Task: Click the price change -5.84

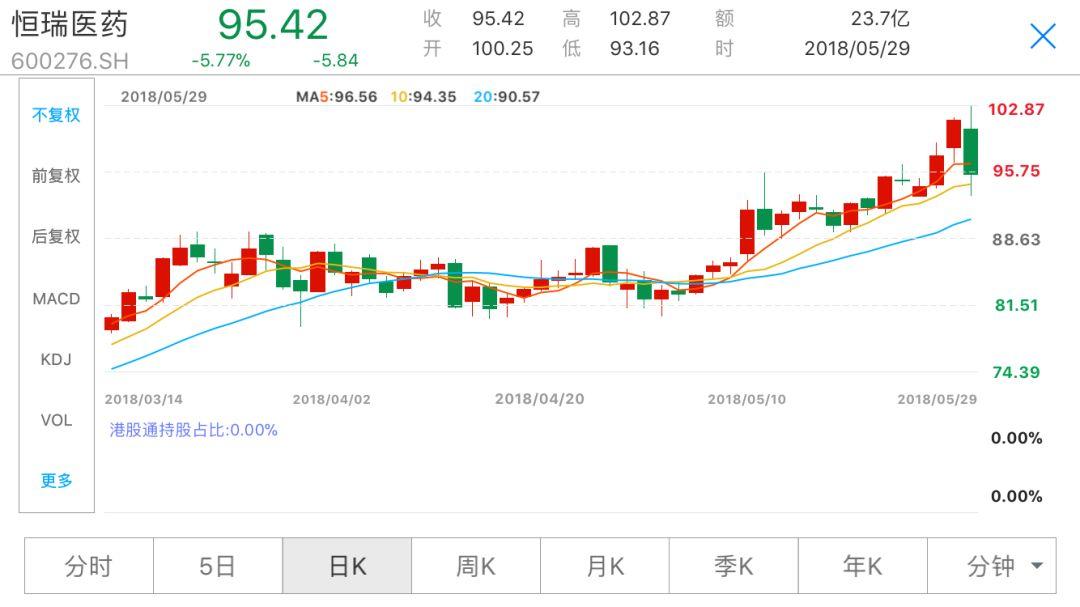Action: pos(335,61)
